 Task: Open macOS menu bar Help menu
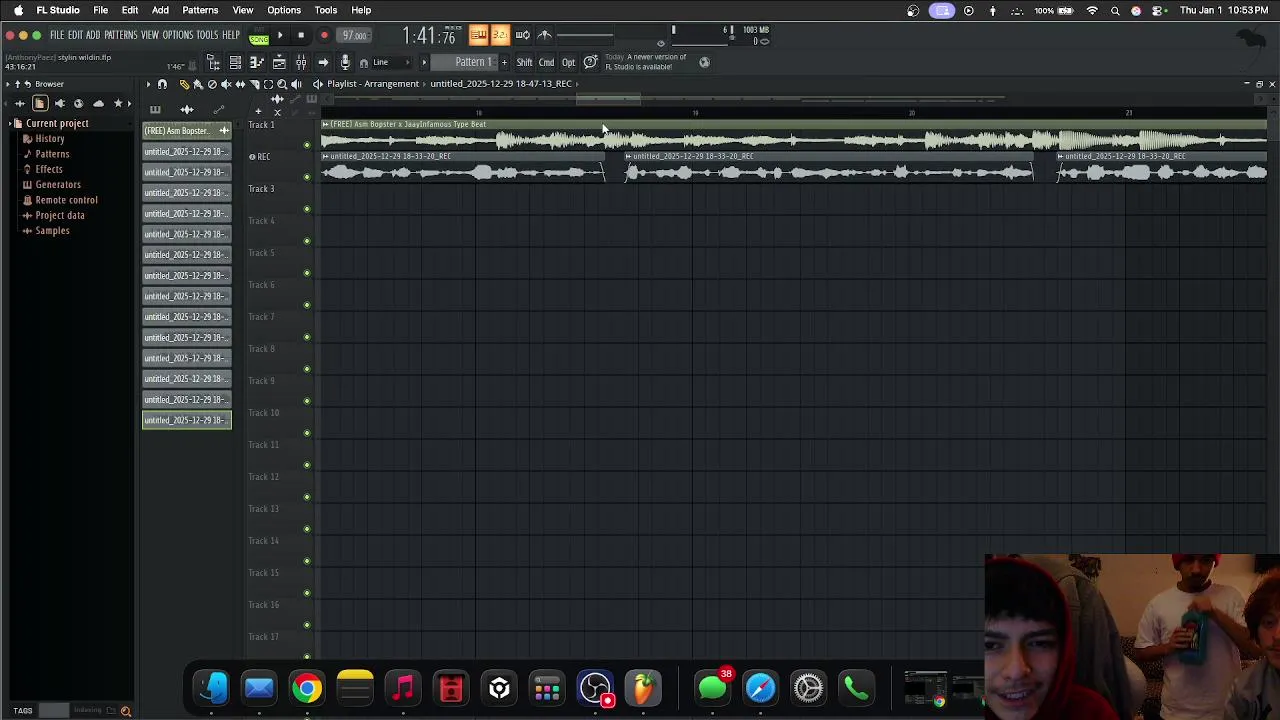pyautogui.click(x=361, y=10)
